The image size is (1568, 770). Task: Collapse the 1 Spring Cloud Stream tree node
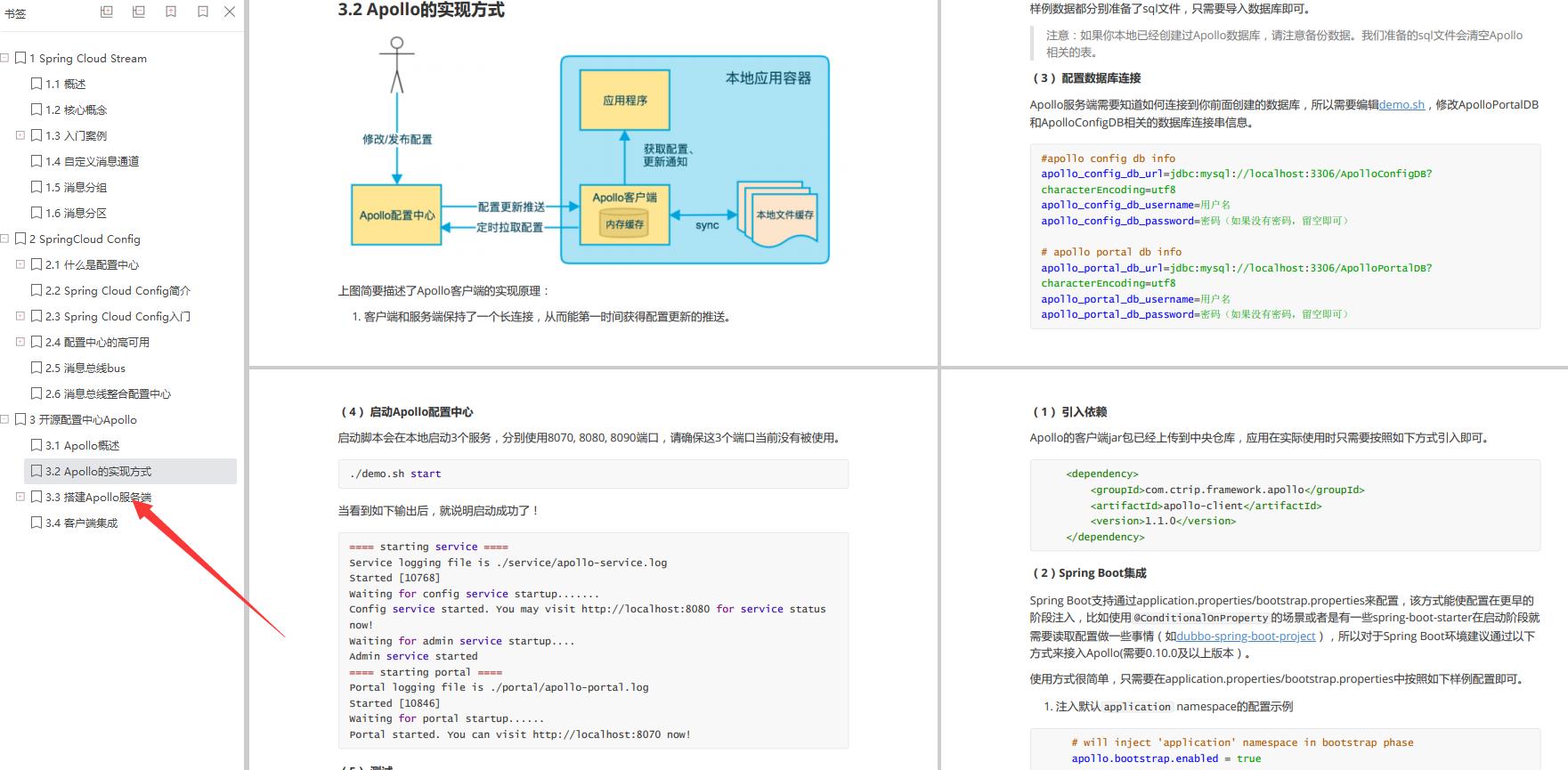point(4,58)
